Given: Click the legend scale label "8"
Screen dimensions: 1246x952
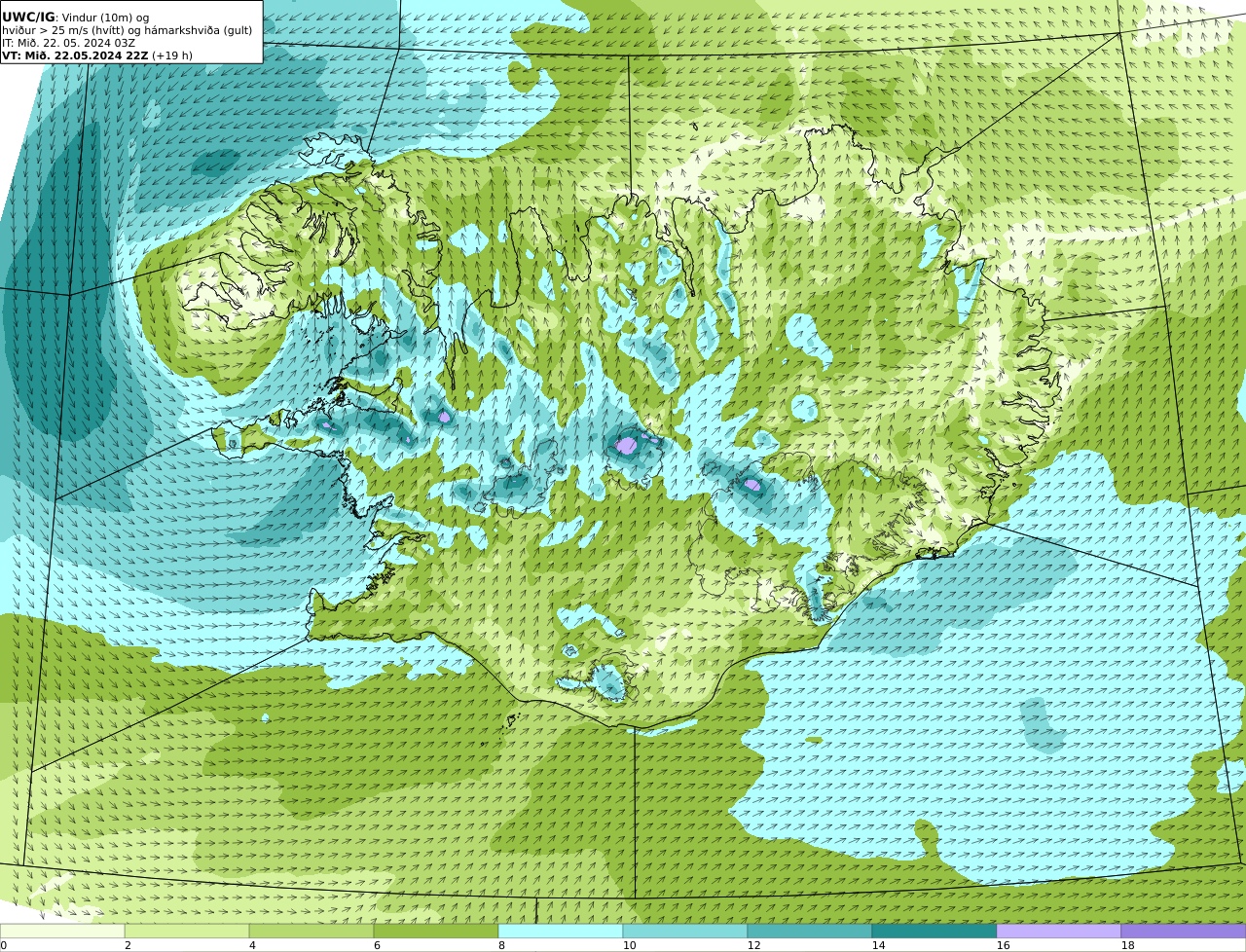Looking at the screenshot, I should 501,945.
